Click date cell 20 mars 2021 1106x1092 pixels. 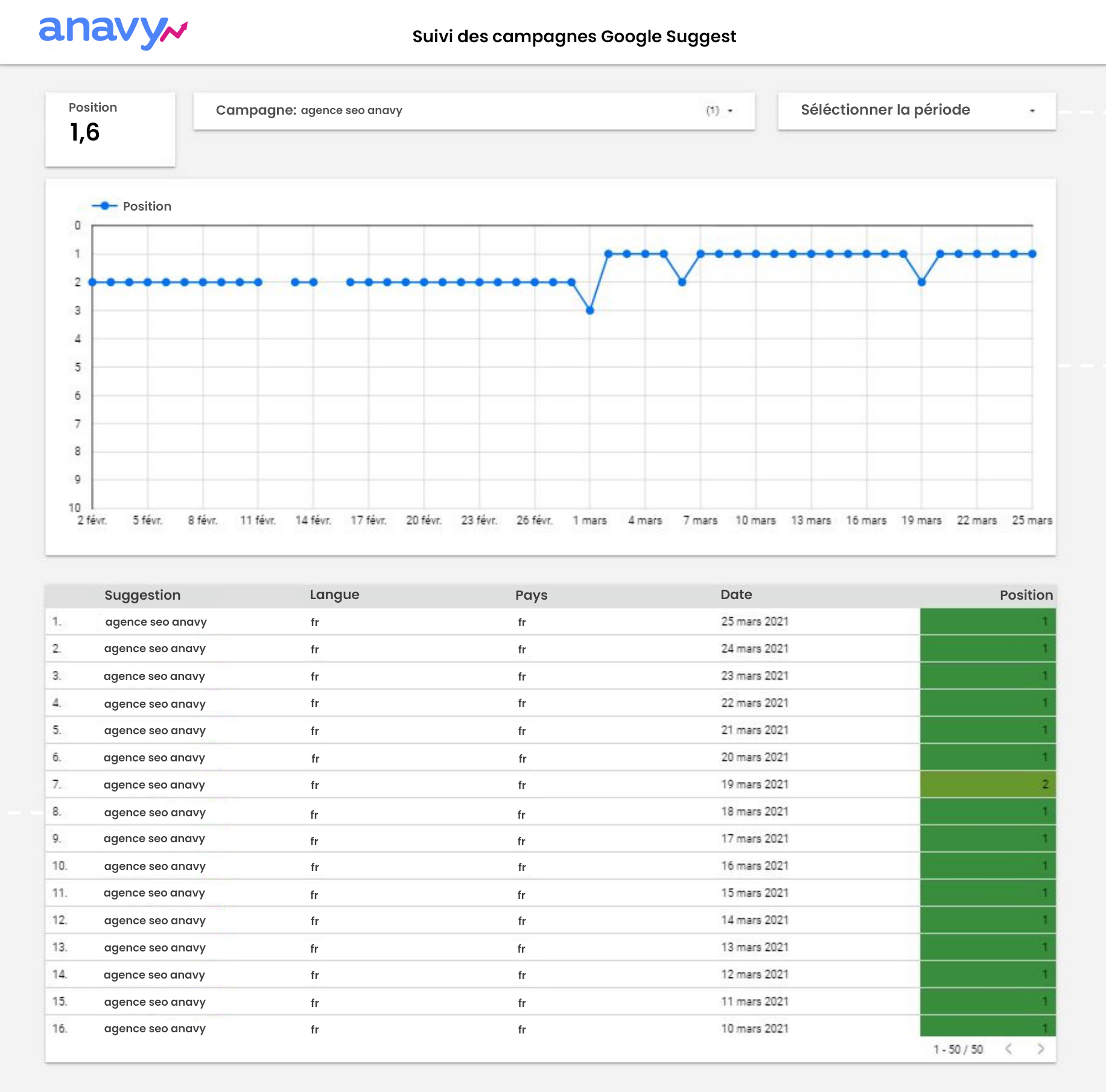pos(755,757)
